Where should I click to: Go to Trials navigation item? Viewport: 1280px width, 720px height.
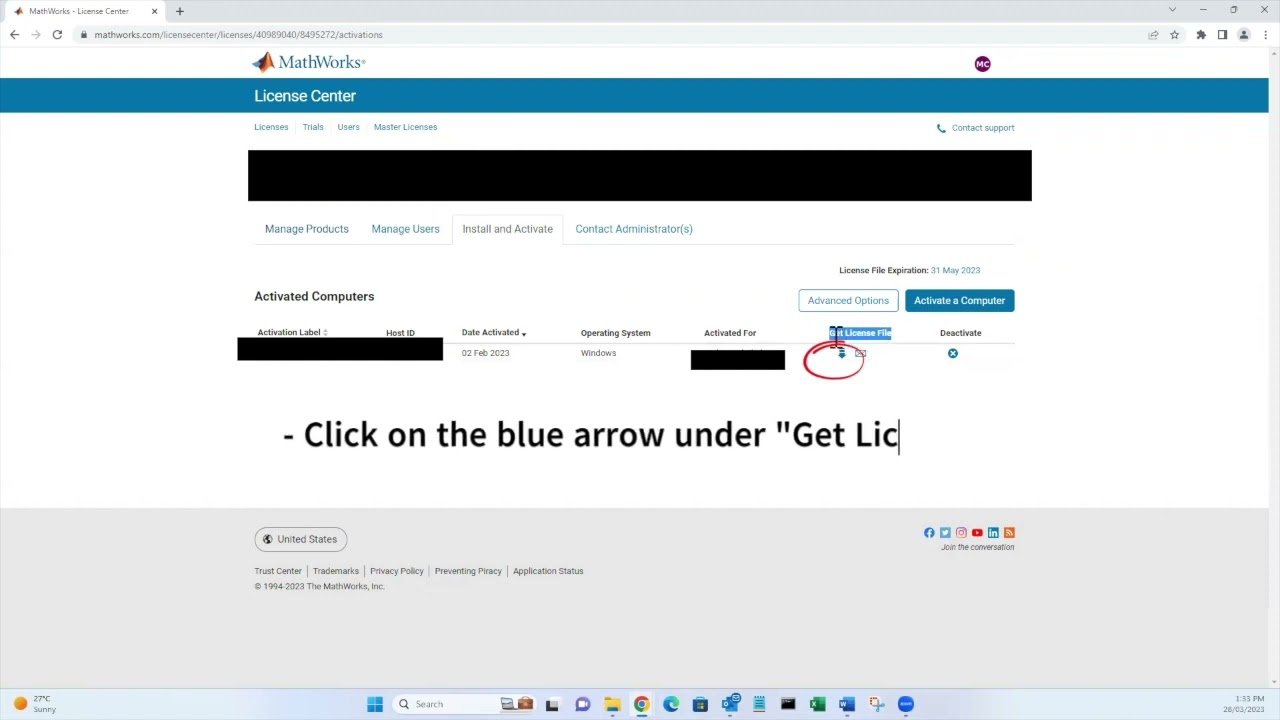(x=313, y=127)
